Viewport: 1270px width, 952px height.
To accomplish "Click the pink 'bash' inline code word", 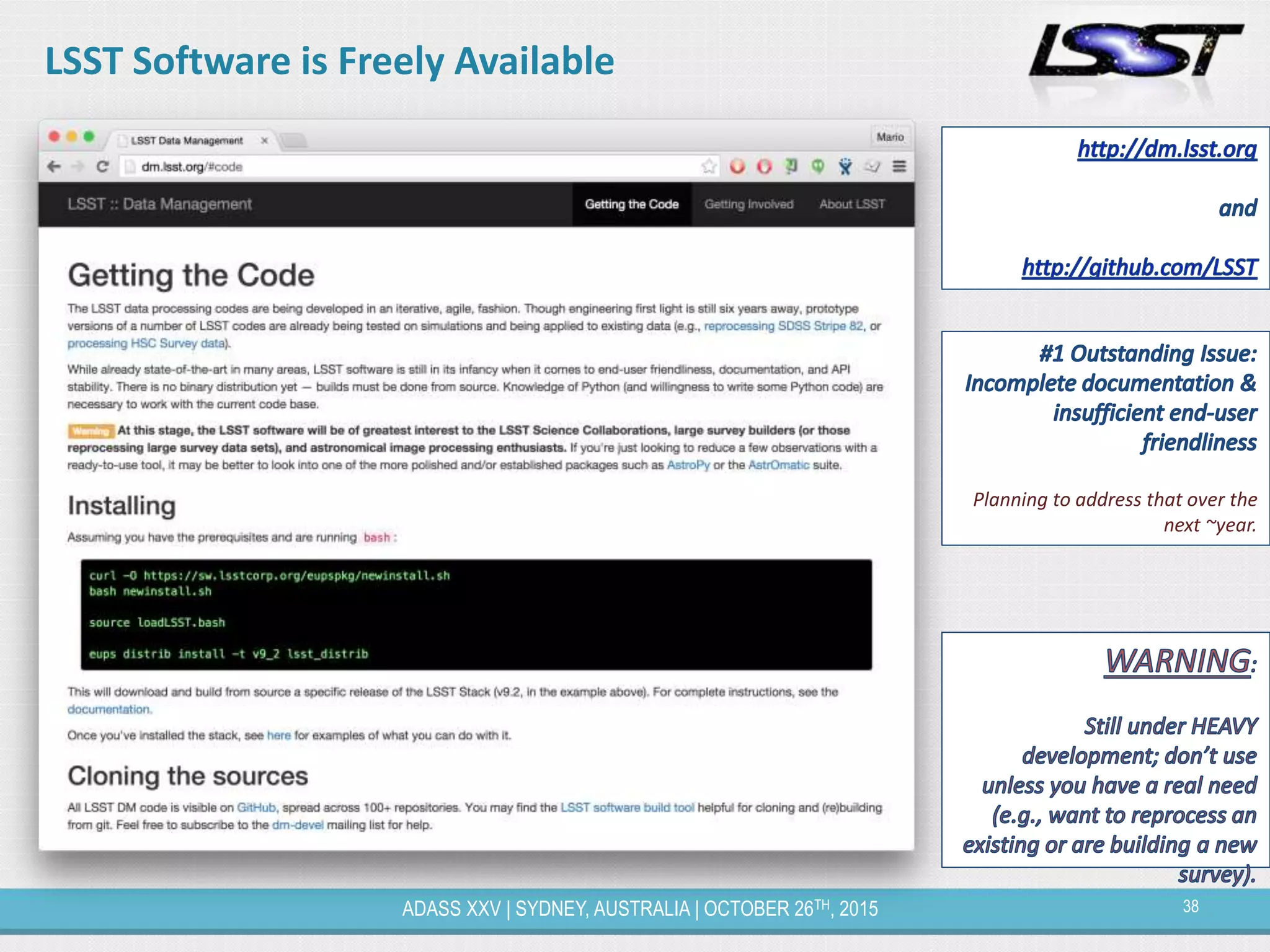I will click(x=377, y=537).
